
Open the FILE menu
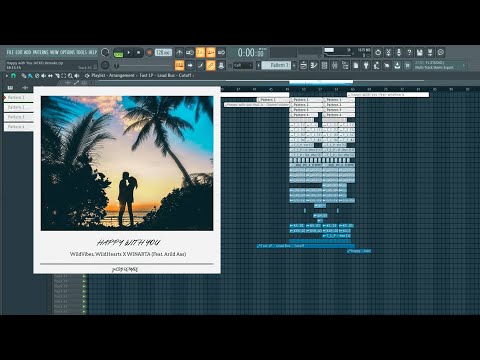pos(10,52)
